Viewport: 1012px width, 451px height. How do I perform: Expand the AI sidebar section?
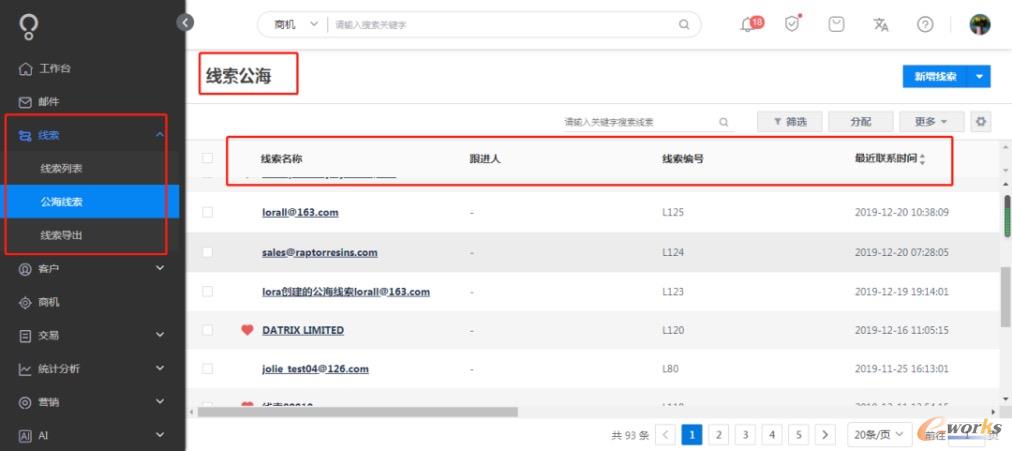[160, 436]
